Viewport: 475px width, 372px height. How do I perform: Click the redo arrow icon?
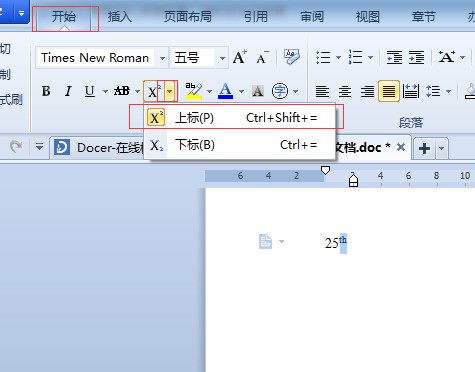[x=16, y=146]
